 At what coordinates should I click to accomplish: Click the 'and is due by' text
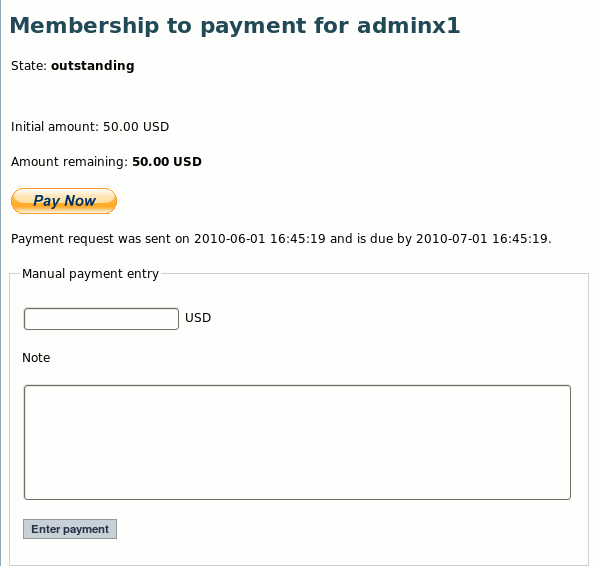point(371,239)
